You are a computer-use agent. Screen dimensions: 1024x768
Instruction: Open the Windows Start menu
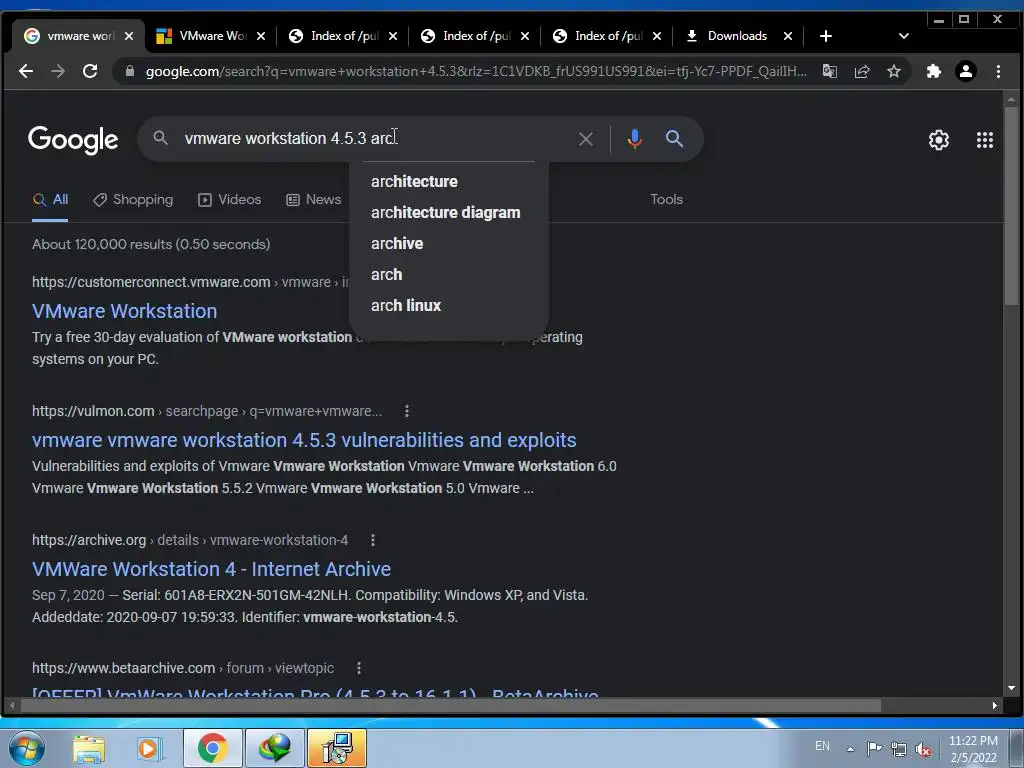click(25, 748)
